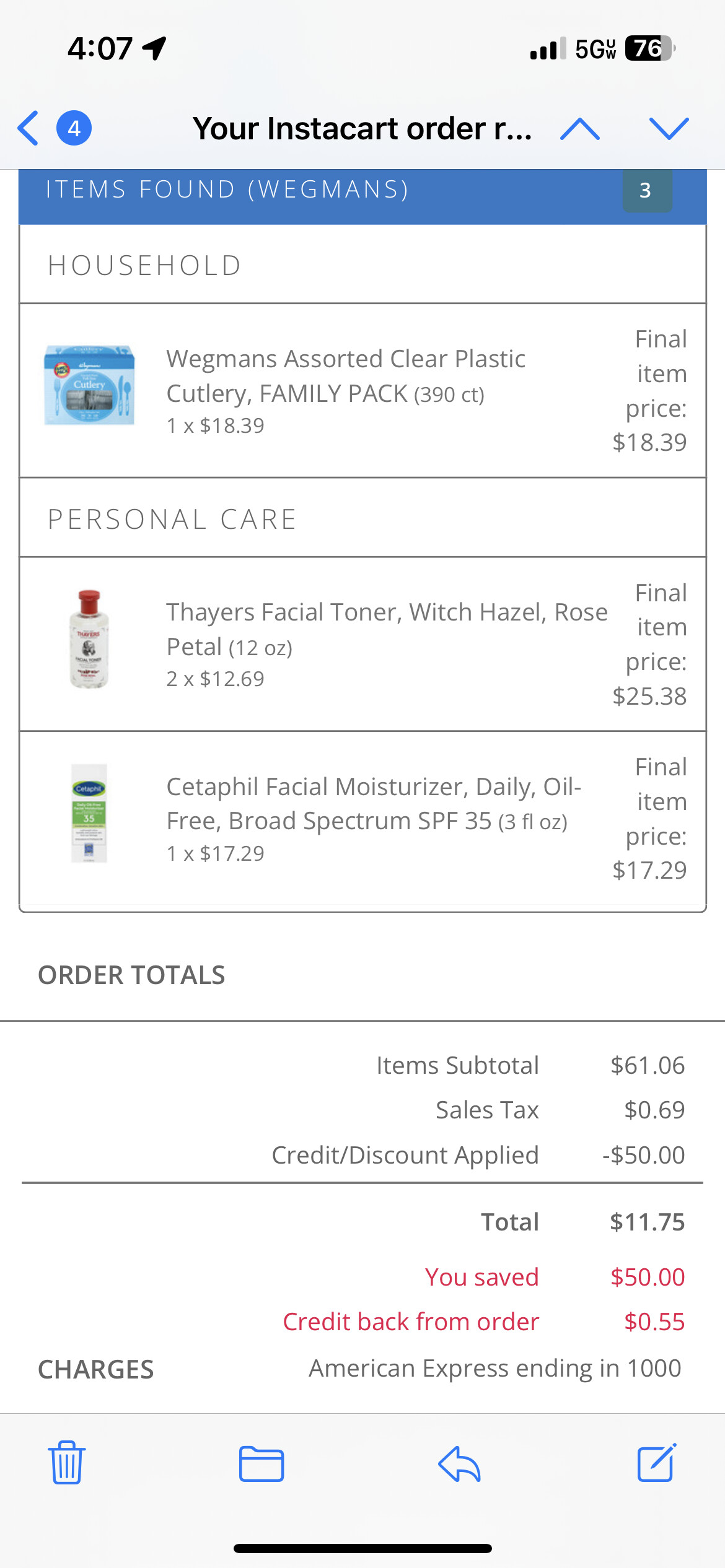Tap the Items Found (Wegmans) header
The image size is (725, 1568).
[x=227, y=189]
